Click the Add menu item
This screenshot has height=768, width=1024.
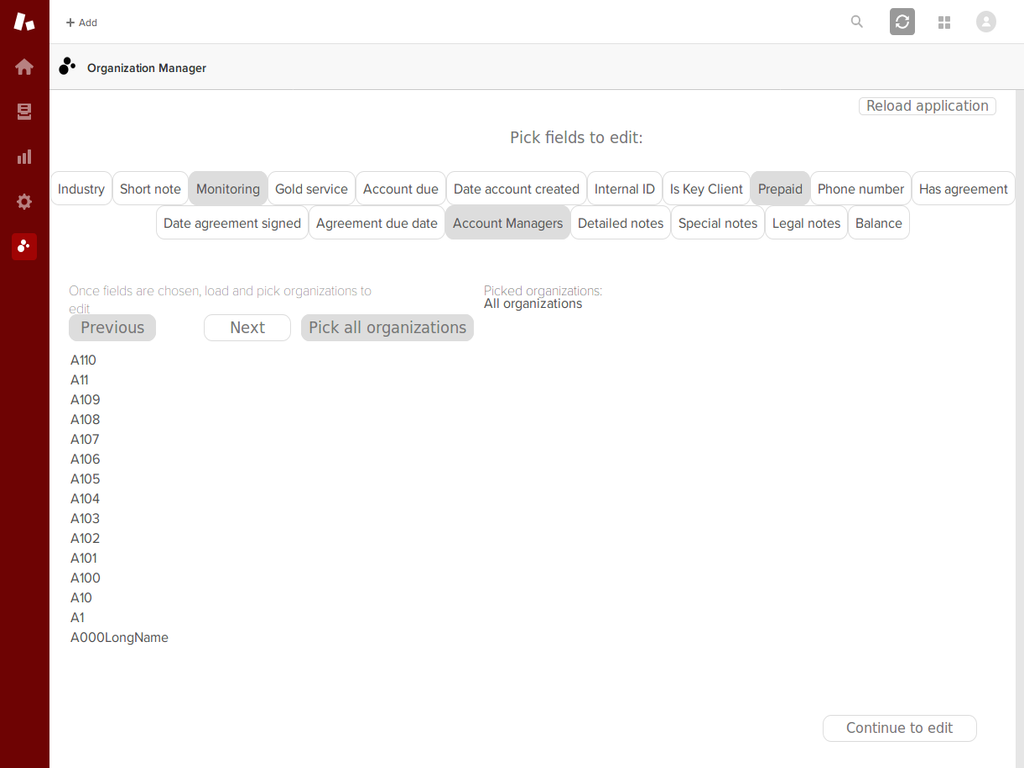(x=82, y=22)
